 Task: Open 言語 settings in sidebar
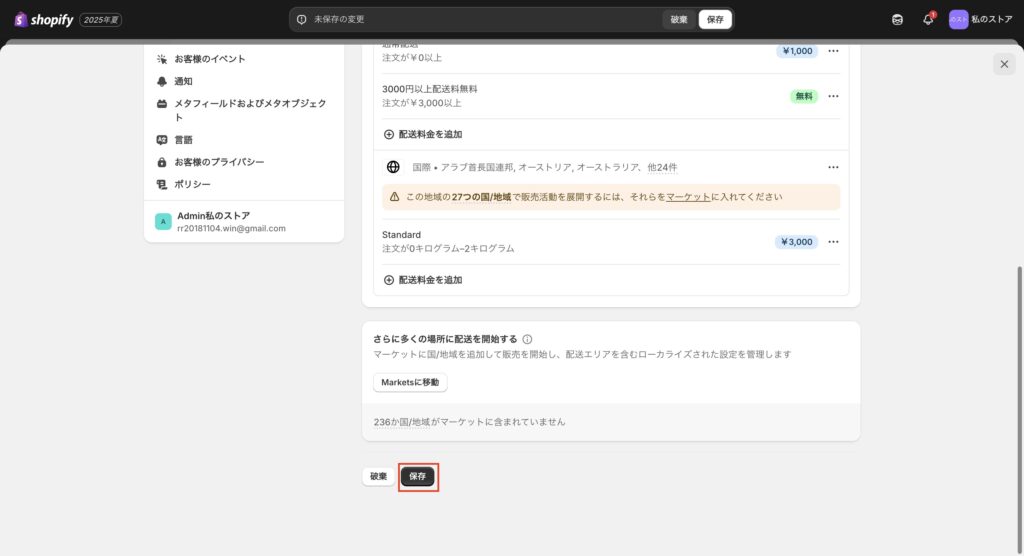click(x=183, y=140)
